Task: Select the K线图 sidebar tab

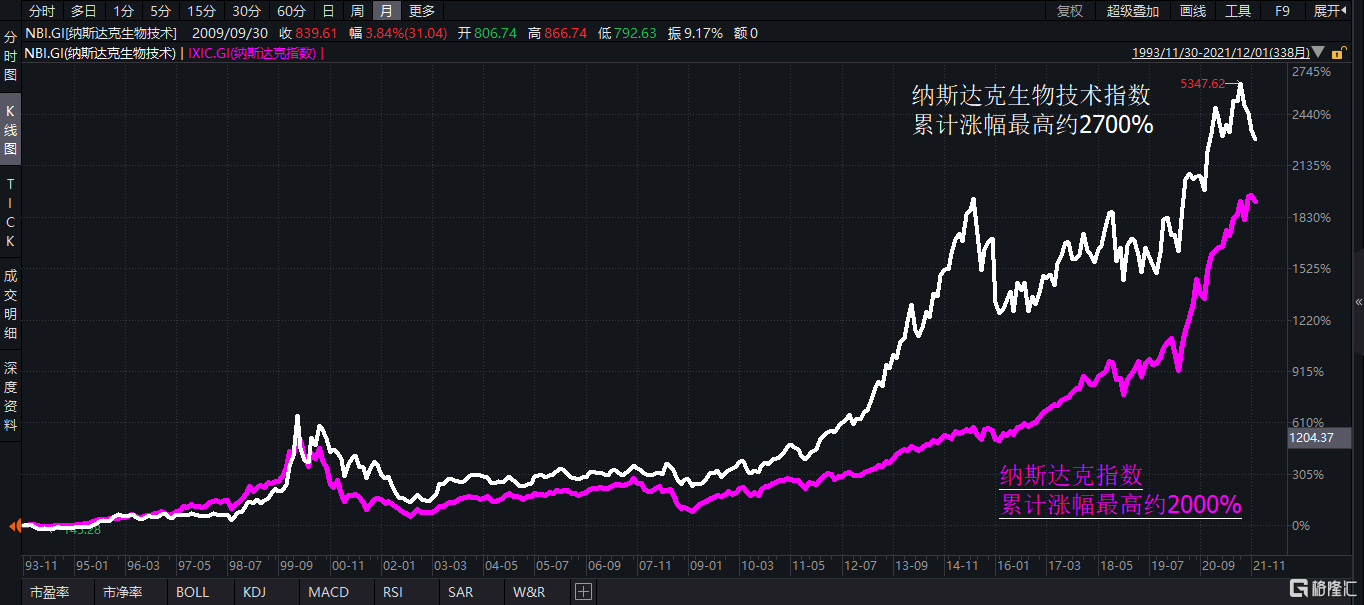Action: pos(11,130)
